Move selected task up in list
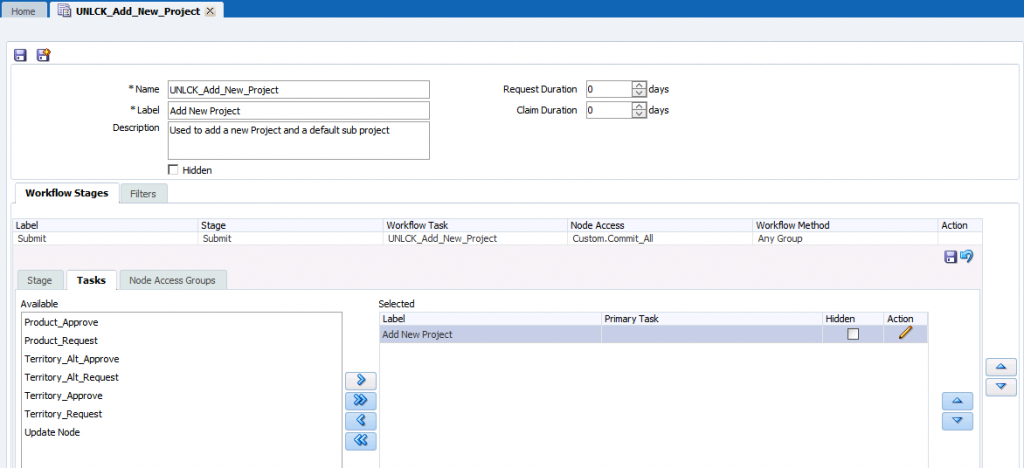 [x=957, y=400]
